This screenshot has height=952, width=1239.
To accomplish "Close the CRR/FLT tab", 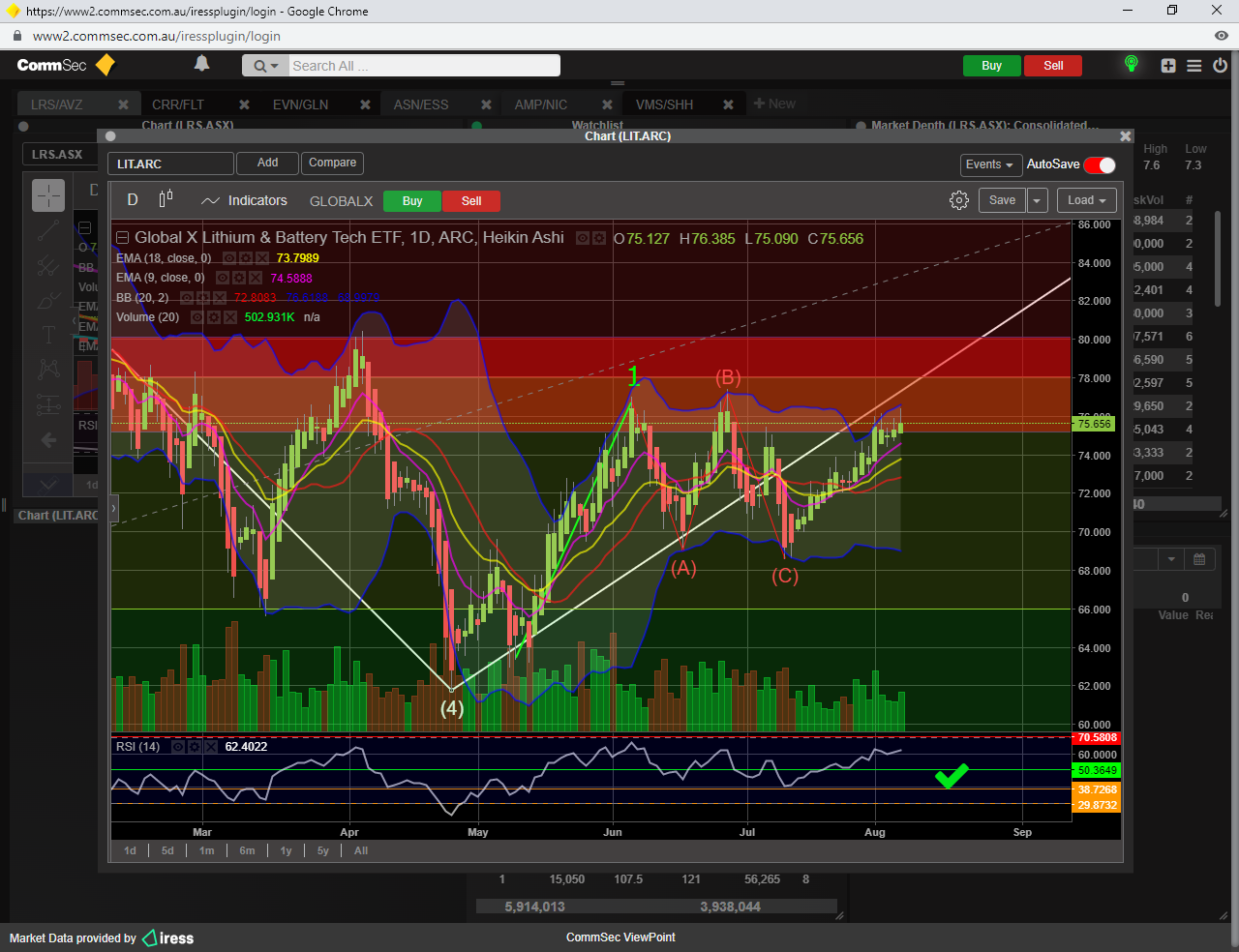I will coord(244,104).
